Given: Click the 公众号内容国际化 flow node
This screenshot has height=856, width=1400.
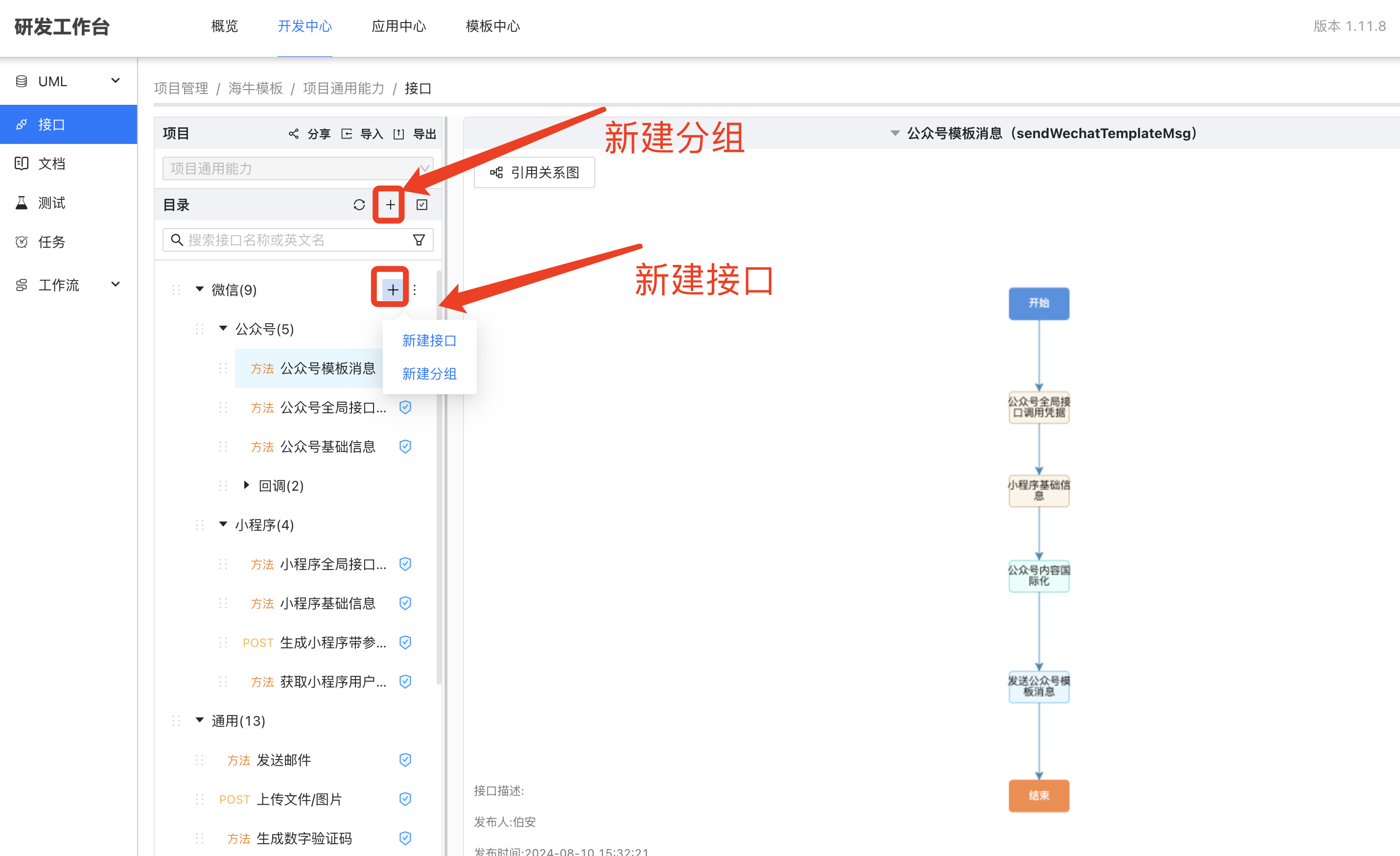Looking at the screenshot, I should tap(1039, 575).
